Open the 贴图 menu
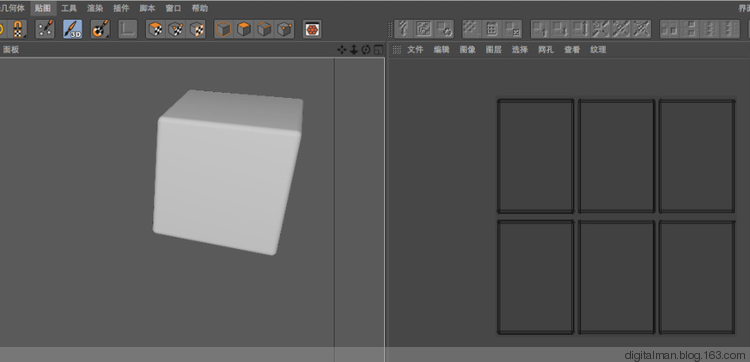 (43, 8)
